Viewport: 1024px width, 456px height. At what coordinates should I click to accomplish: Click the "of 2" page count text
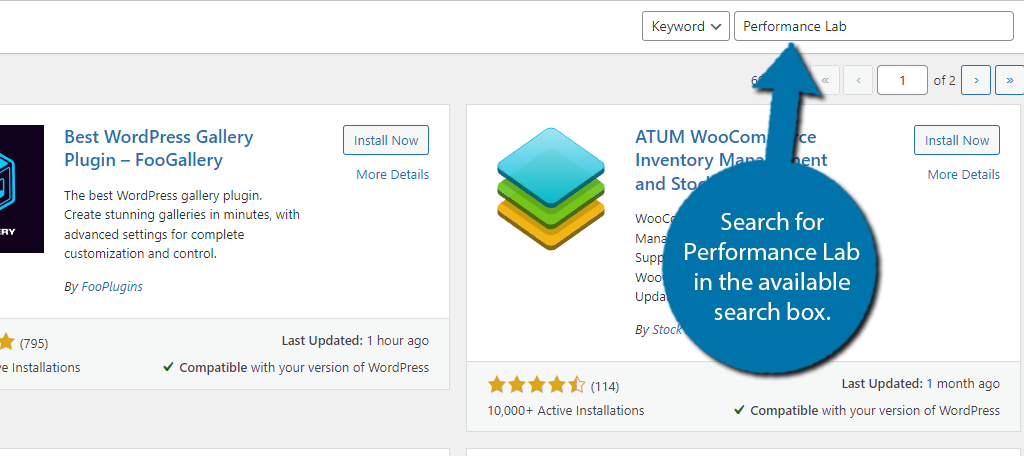pyautogui.click(x=944, y=80)
